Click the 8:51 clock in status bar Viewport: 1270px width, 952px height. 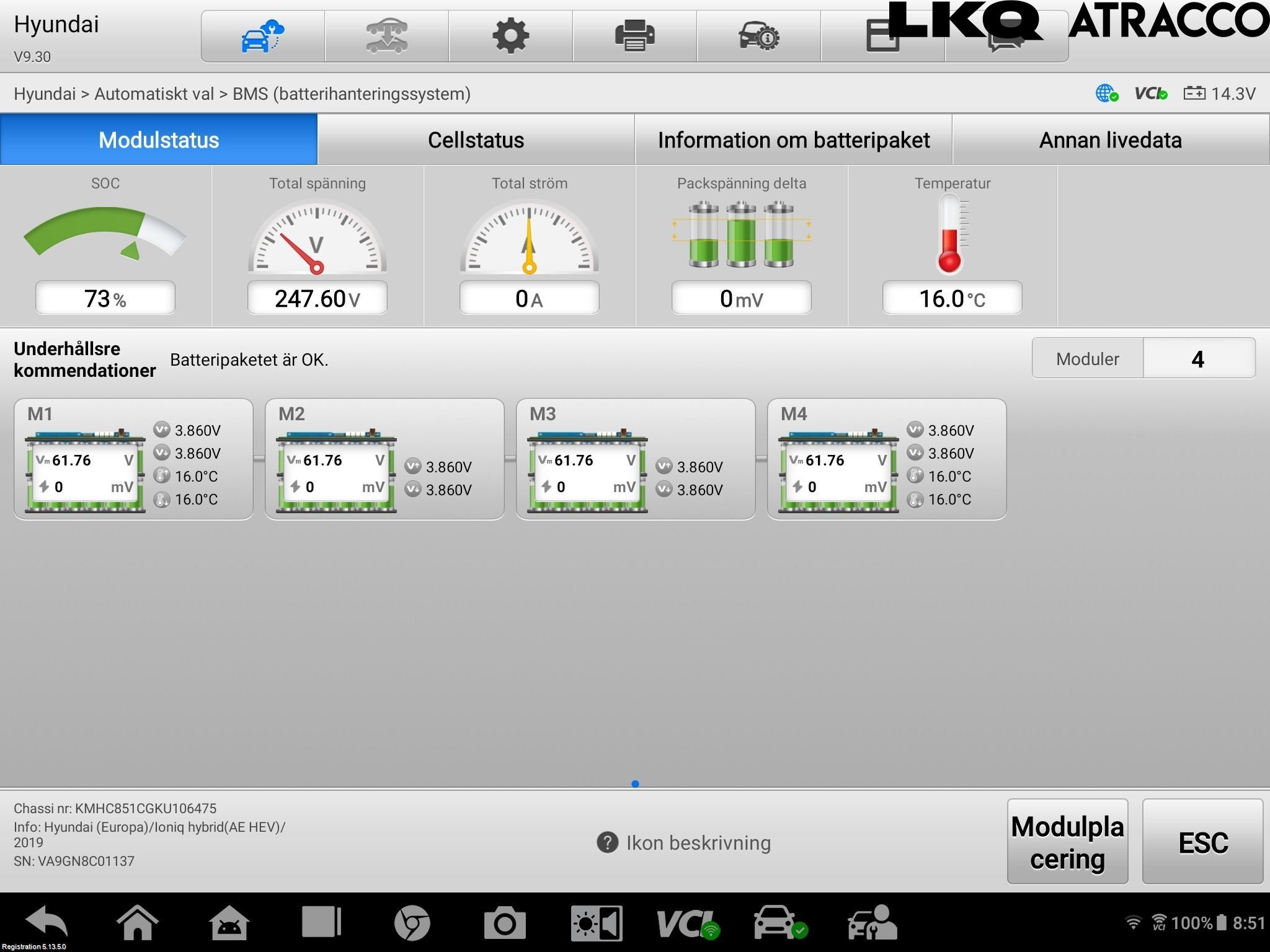pyautogui.click(x=1248, y=923)
